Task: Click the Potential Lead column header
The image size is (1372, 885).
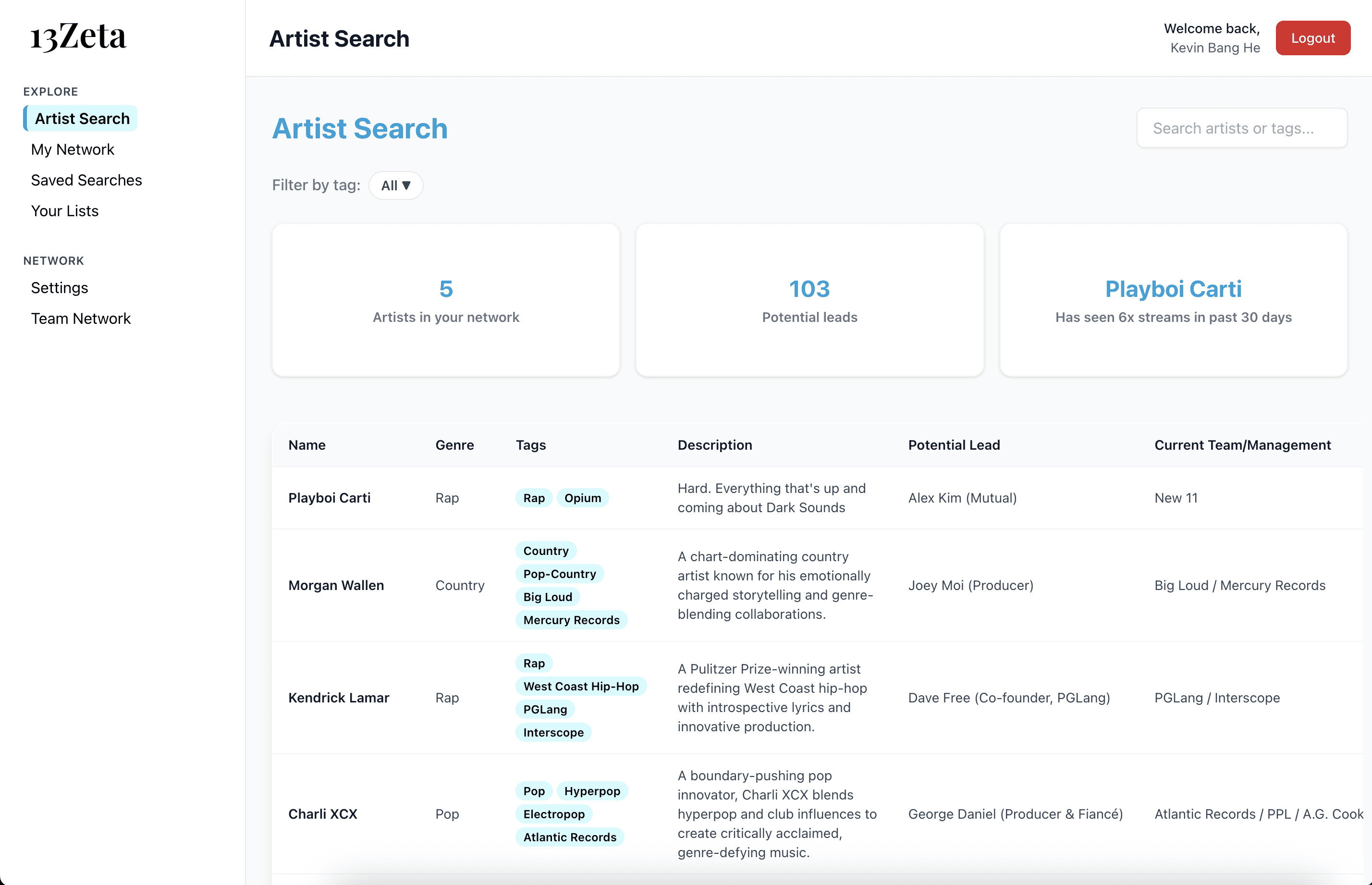Action: click(954, 445)
